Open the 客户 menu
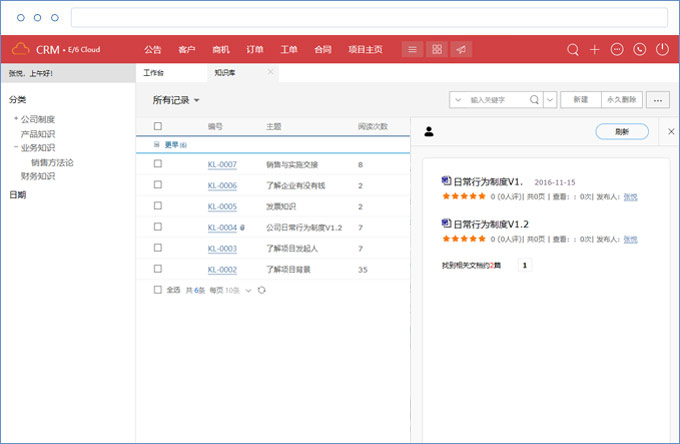The height and width of the screenshot is (444, 680). (x=186, y=49)
